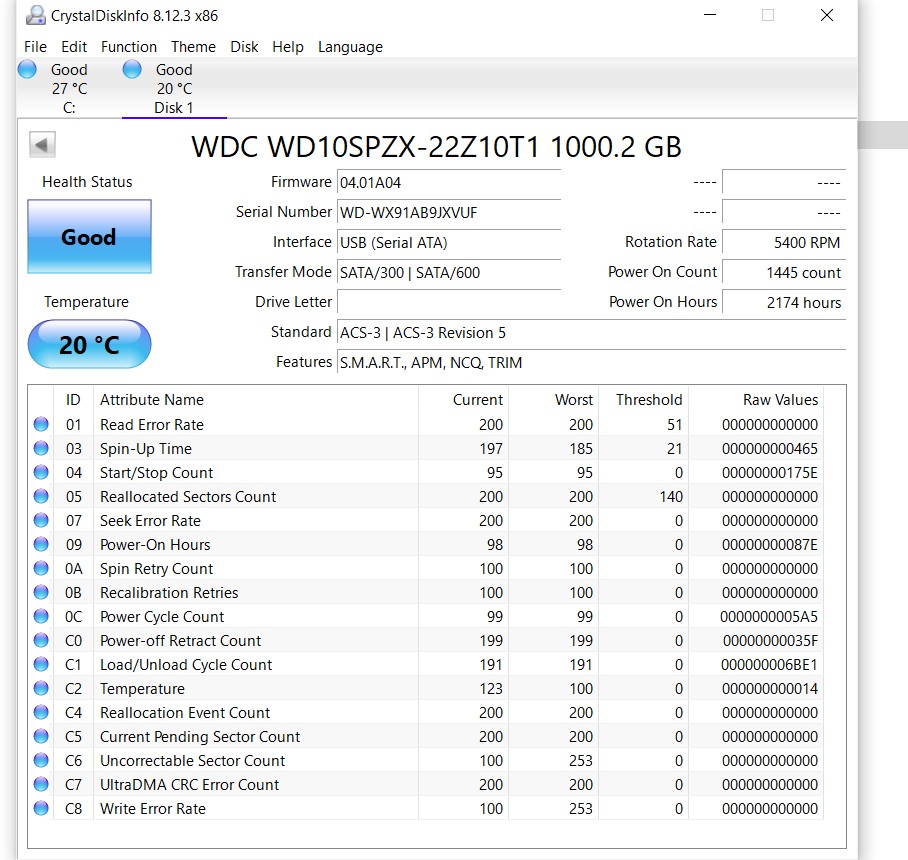Click the ID column header

pos(73,400)
